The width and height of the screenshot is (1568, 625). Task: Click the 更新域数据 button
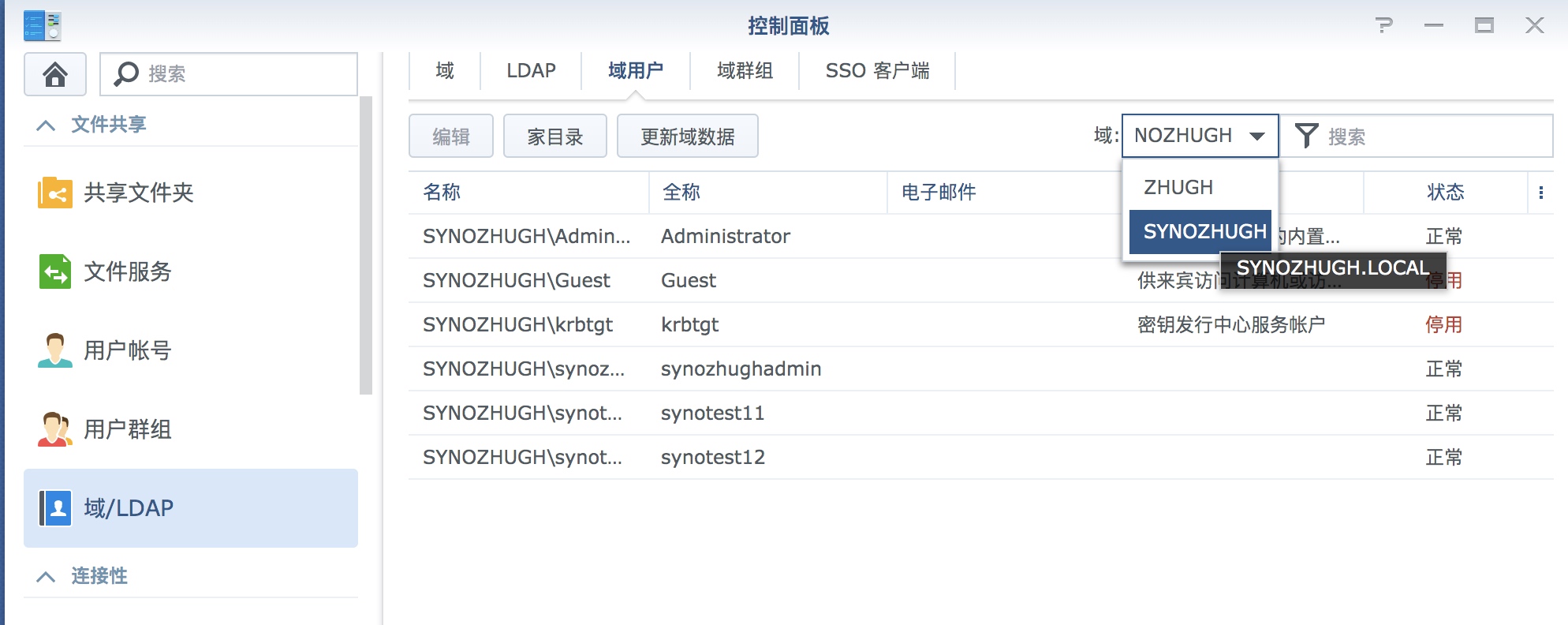[688, 137]
